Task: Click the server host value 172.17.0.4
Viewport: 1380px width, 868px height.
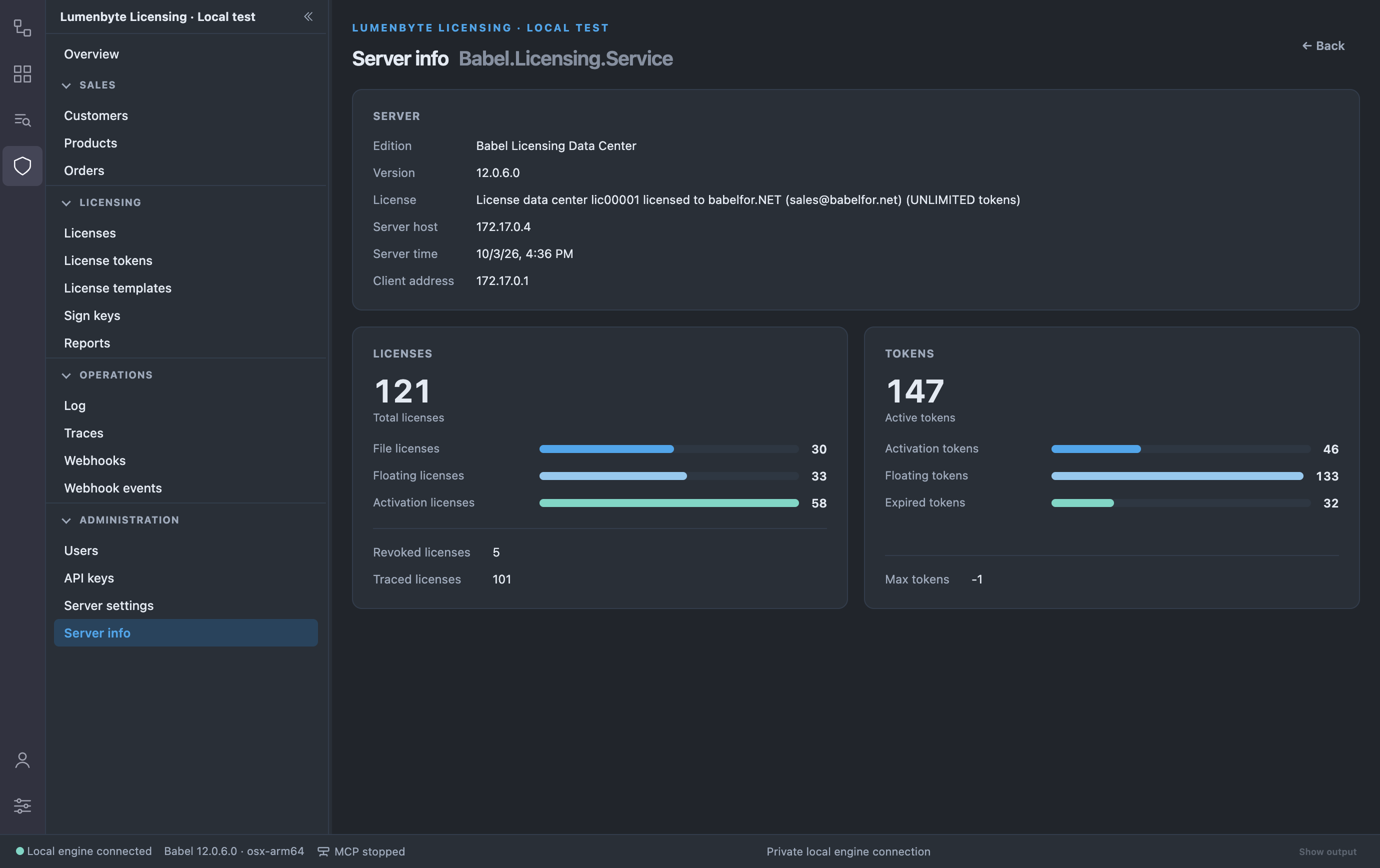Action: [503, 227]
